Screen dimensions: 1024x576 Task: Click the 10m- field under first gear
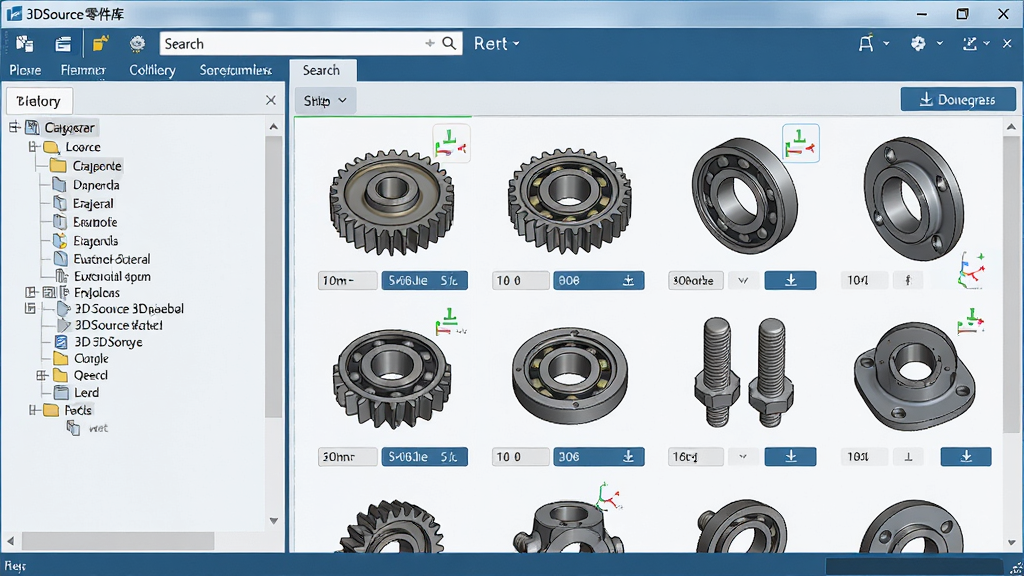pos(347,280)
